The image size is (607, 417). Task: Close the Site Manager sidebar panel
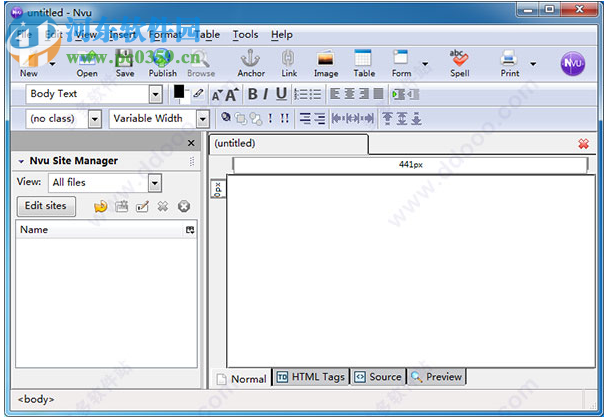click(191, 143)
